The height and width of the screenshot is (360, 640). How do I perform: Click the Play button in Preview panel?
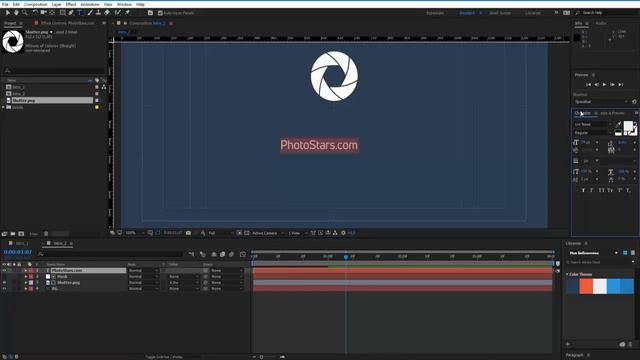[x=604, y=84]
